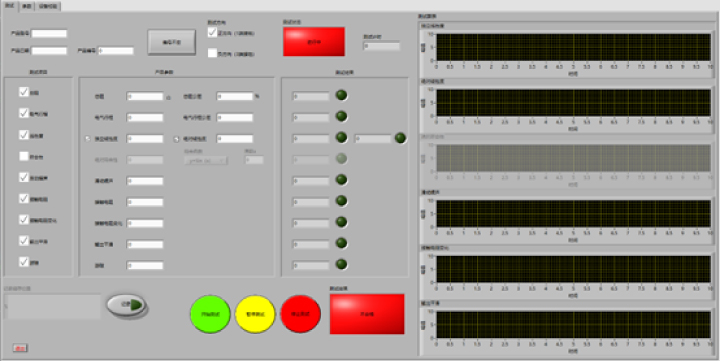The width and height of the screenshot is (720, 361).
Task: Click the small red-text exit button at bottom left
Action: pyautogui.click(x=20, y=348)
